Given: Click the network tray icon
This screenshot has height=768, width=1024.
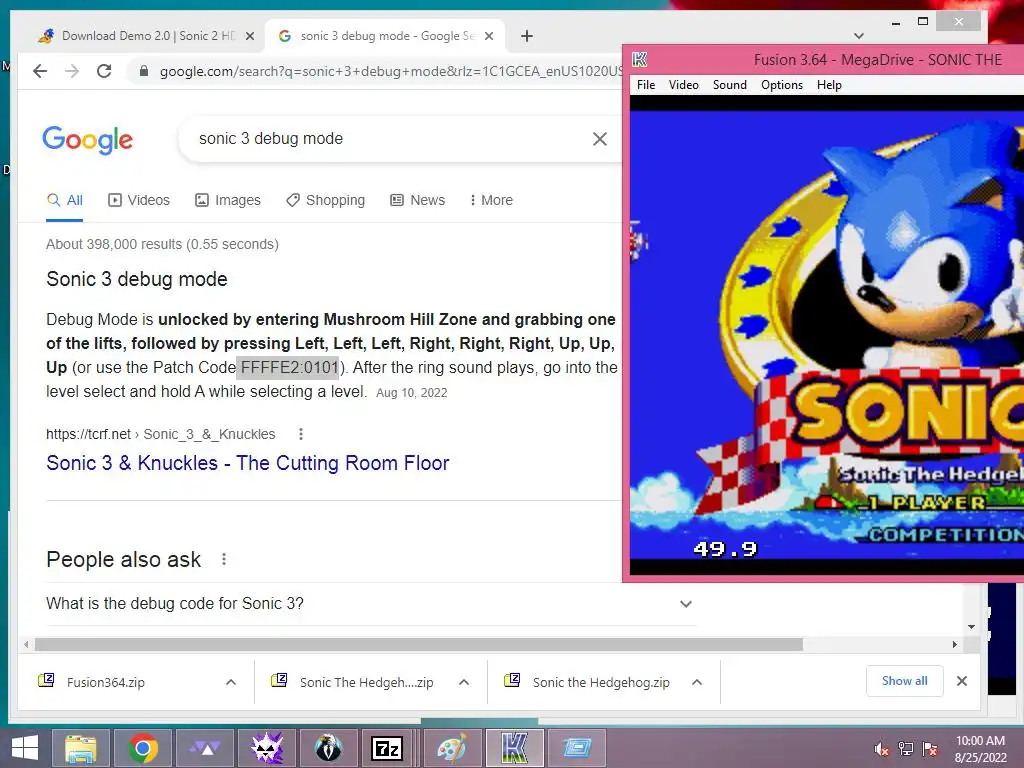Looking at the screenshot, I should 905,749.
